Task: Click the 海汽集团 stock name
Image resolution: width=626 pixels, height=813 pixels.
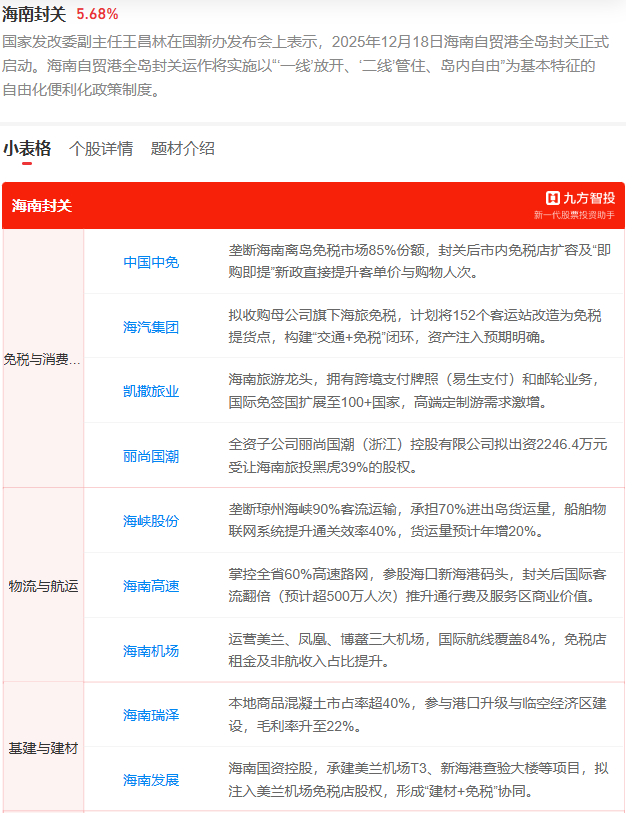Action: [151, 327]
